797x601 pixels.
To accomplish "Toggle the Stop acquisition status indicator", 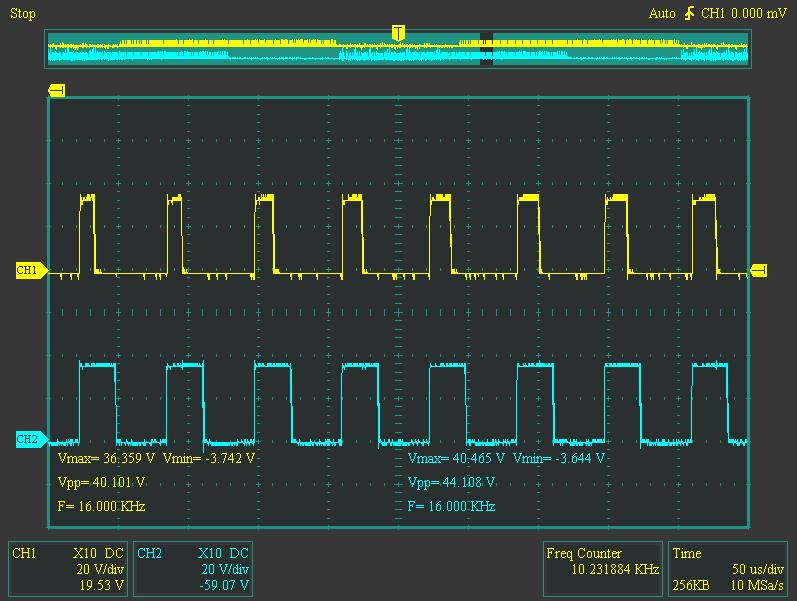I will [x=23, y=14].
